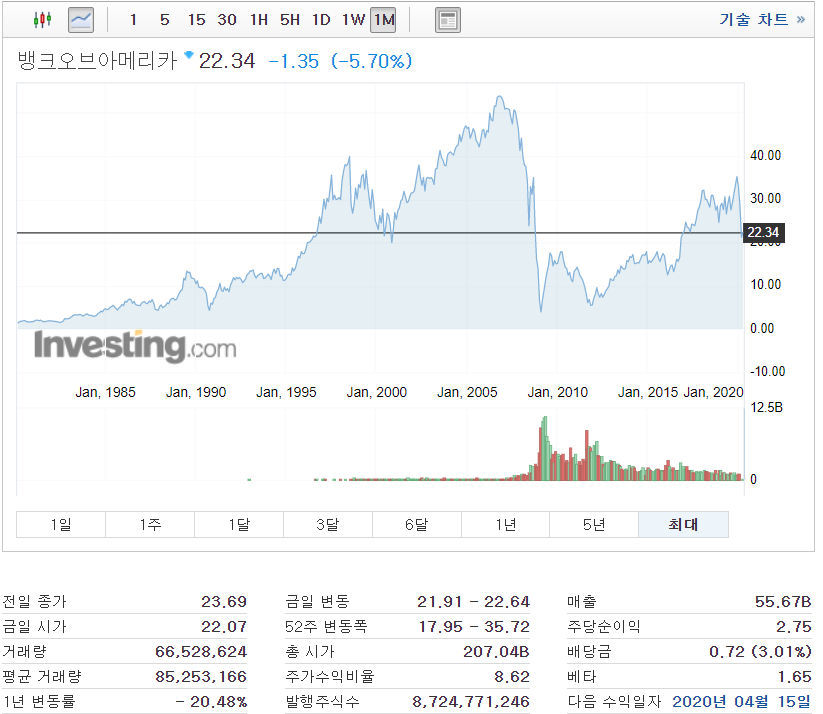Click the 금일 시가 value 22.07
The width and height of the screenshot is (823, 714).
[x=224, y=626]
